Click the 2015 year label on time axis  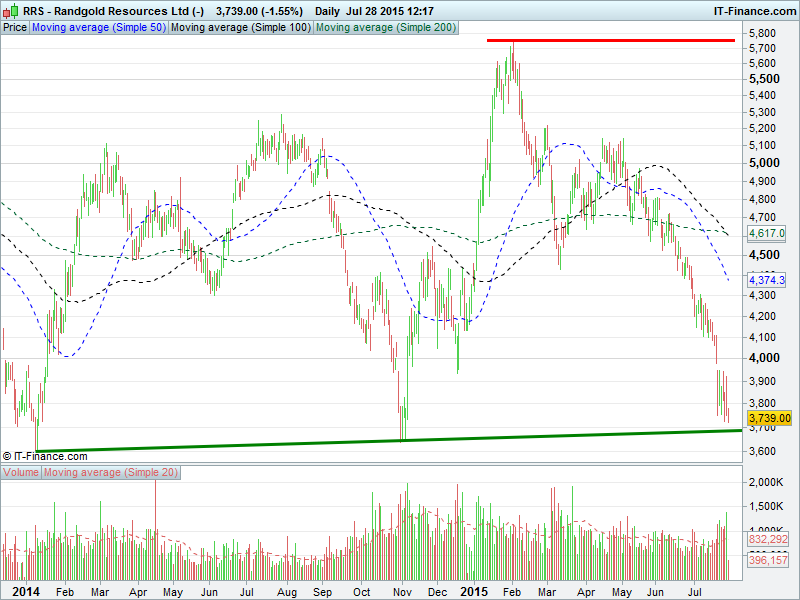click(x=474, y=592)
